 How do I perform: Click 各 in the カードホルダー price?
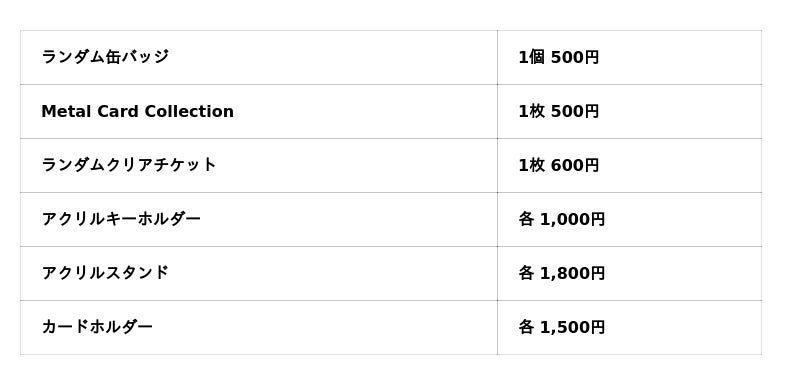(527, 327)
